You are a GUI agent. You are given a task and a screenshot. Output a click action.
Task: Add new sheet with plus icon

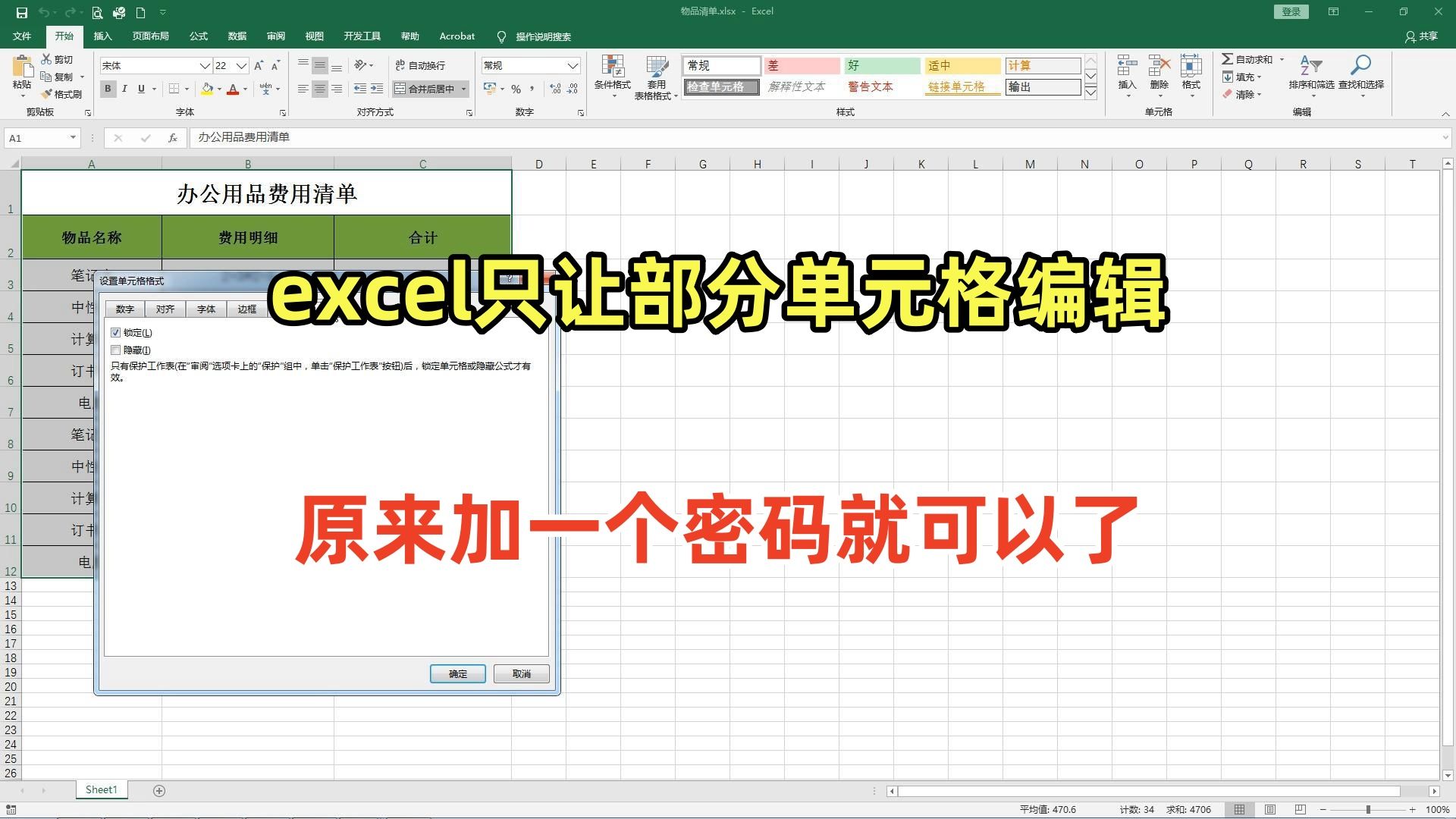click(159, 791)
